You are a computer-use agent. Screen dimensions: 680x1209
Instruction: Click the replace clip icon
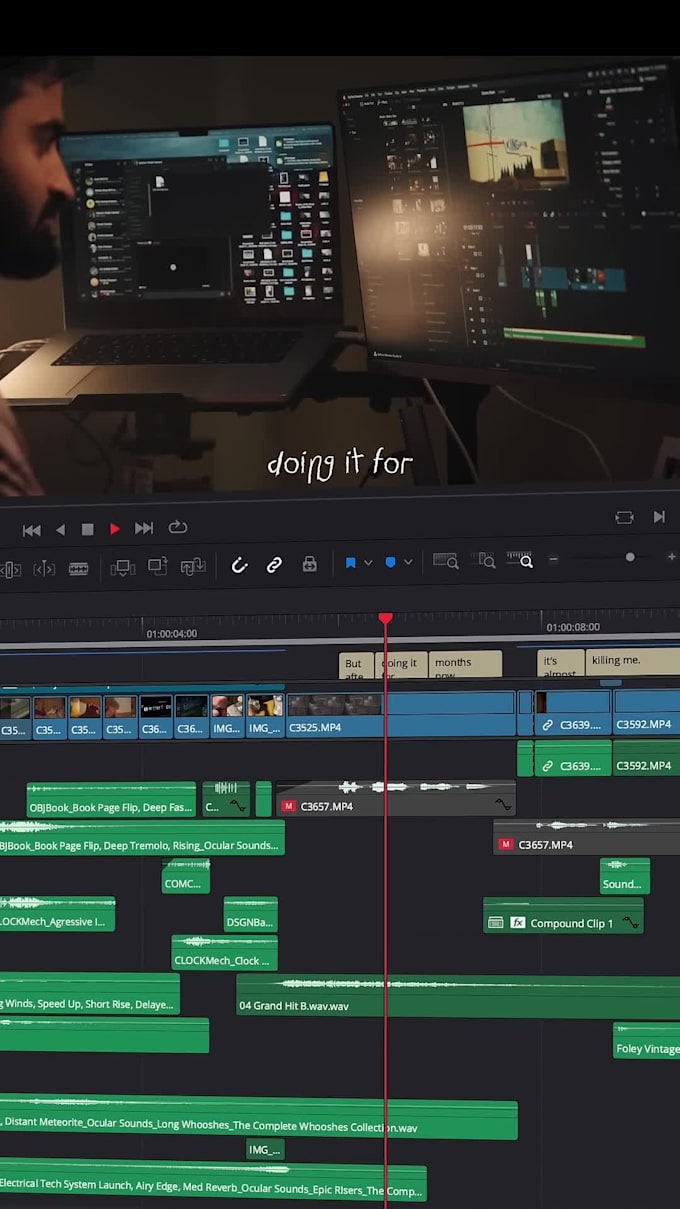pyautogui.click(x=193, y=567)
